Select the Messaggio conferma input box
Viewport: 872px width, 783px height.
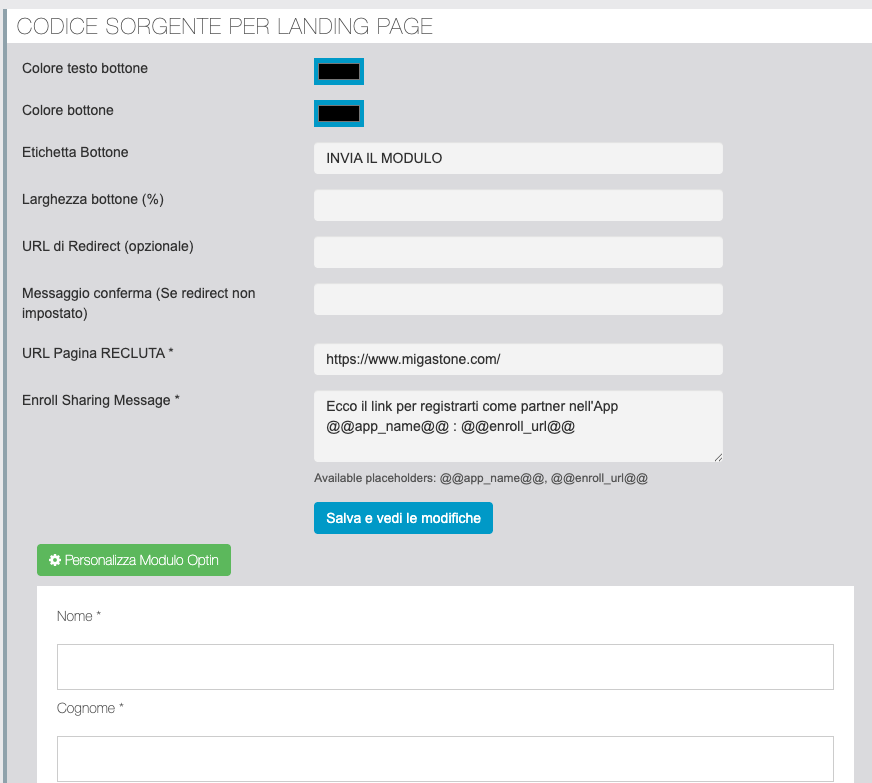pyautogui.click(x=518, y=299)
